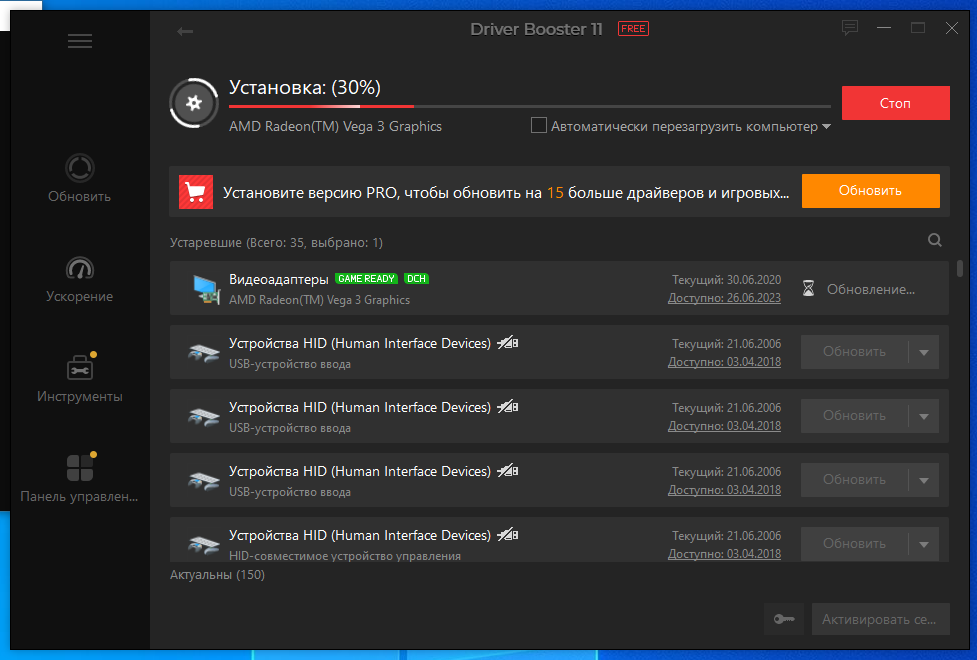Open the Ускорение sidebar section
The width and height of the screenshot is (977, 660).
79,279
